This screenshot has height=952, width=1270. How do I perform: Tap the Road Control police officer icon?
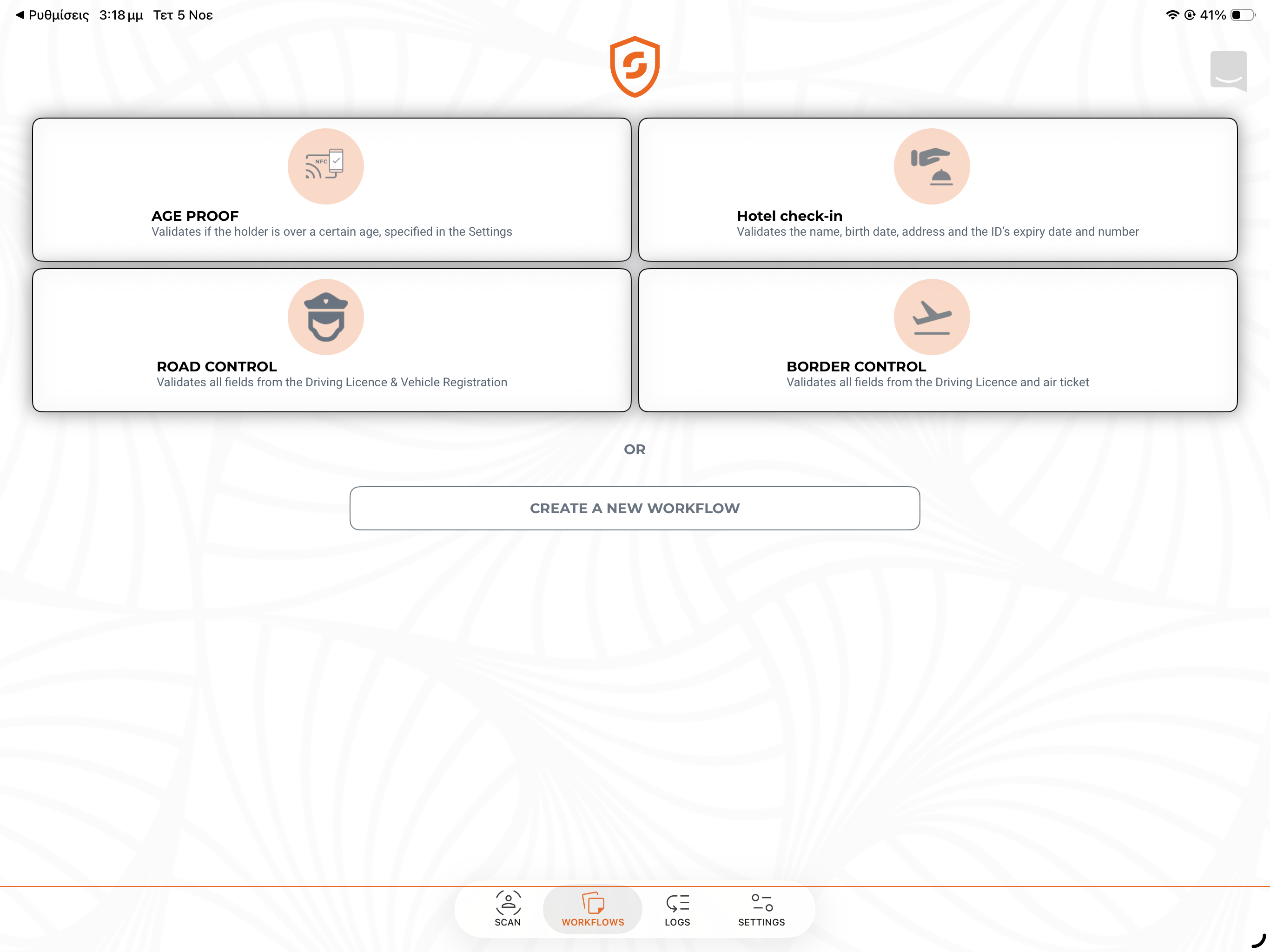[325, 317]
